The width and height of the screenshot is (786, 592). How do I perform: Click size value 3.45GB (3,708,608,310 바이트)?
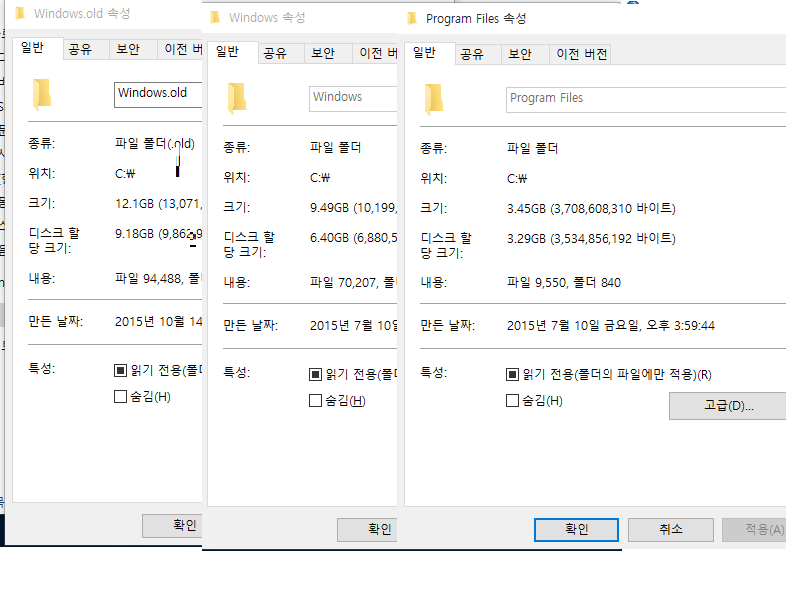591,209
